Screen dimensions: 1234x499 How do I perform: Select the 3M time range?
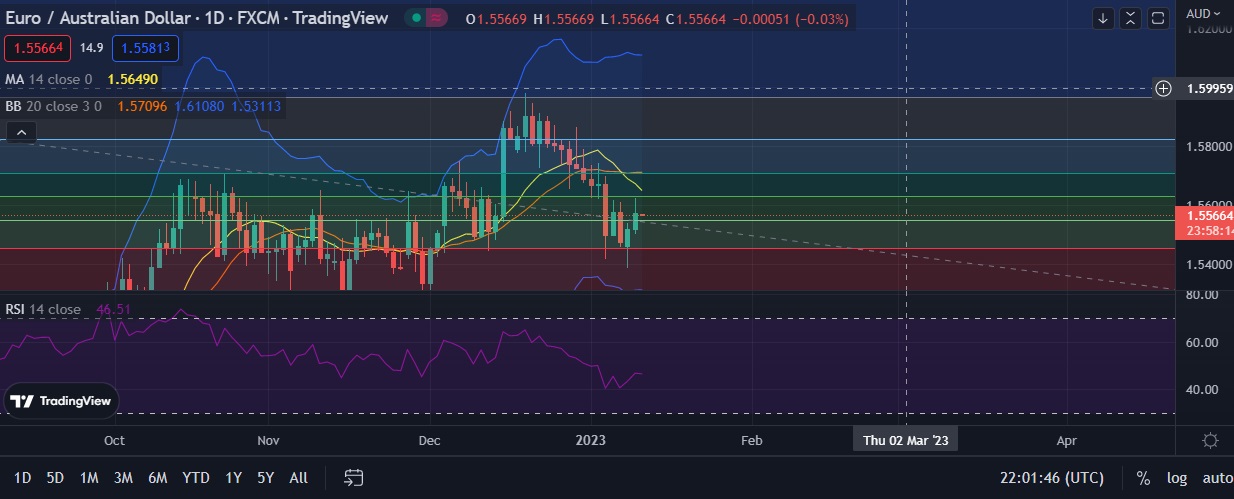(x=123, y=478)
